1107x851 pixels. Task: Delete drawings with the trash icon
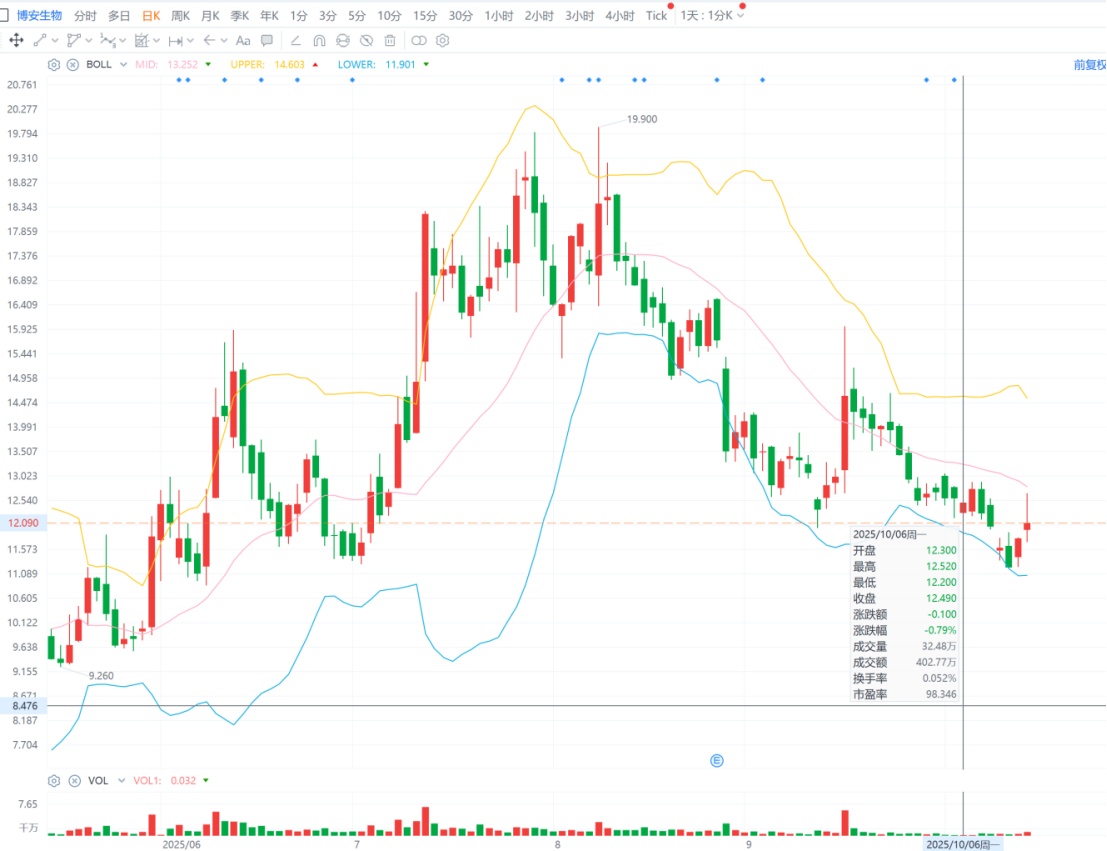[x=390, y=40]
